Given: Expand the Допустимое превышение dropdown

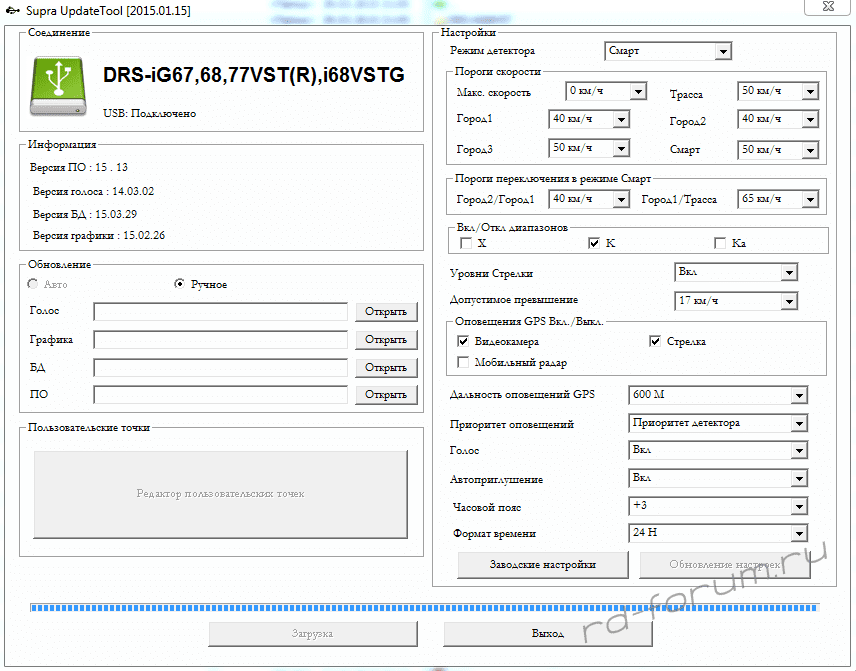Looking at the screenshot, I should tap(736, 301).
